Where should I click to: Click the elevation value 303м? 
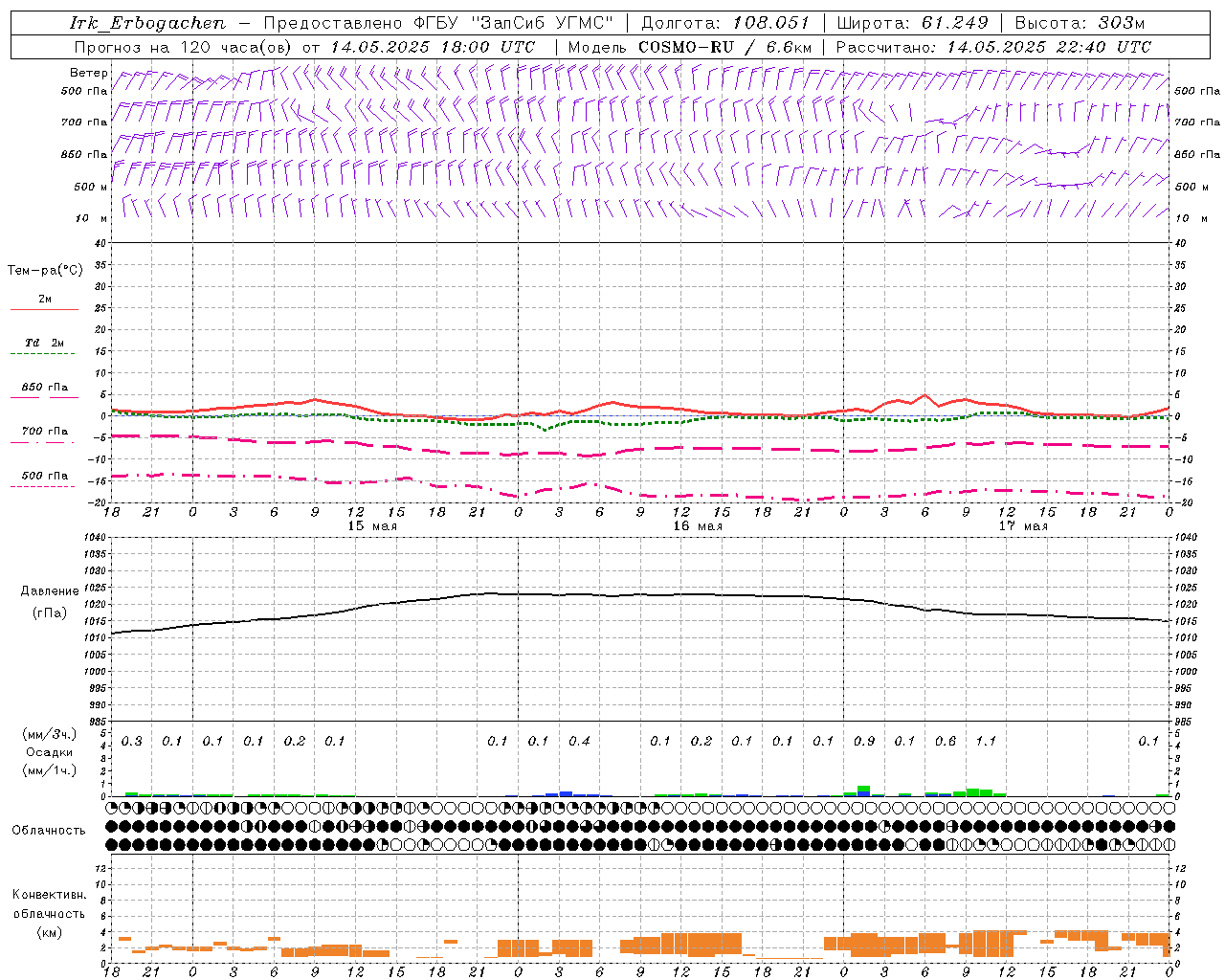pyautogui.click(x=1121, y=23)
